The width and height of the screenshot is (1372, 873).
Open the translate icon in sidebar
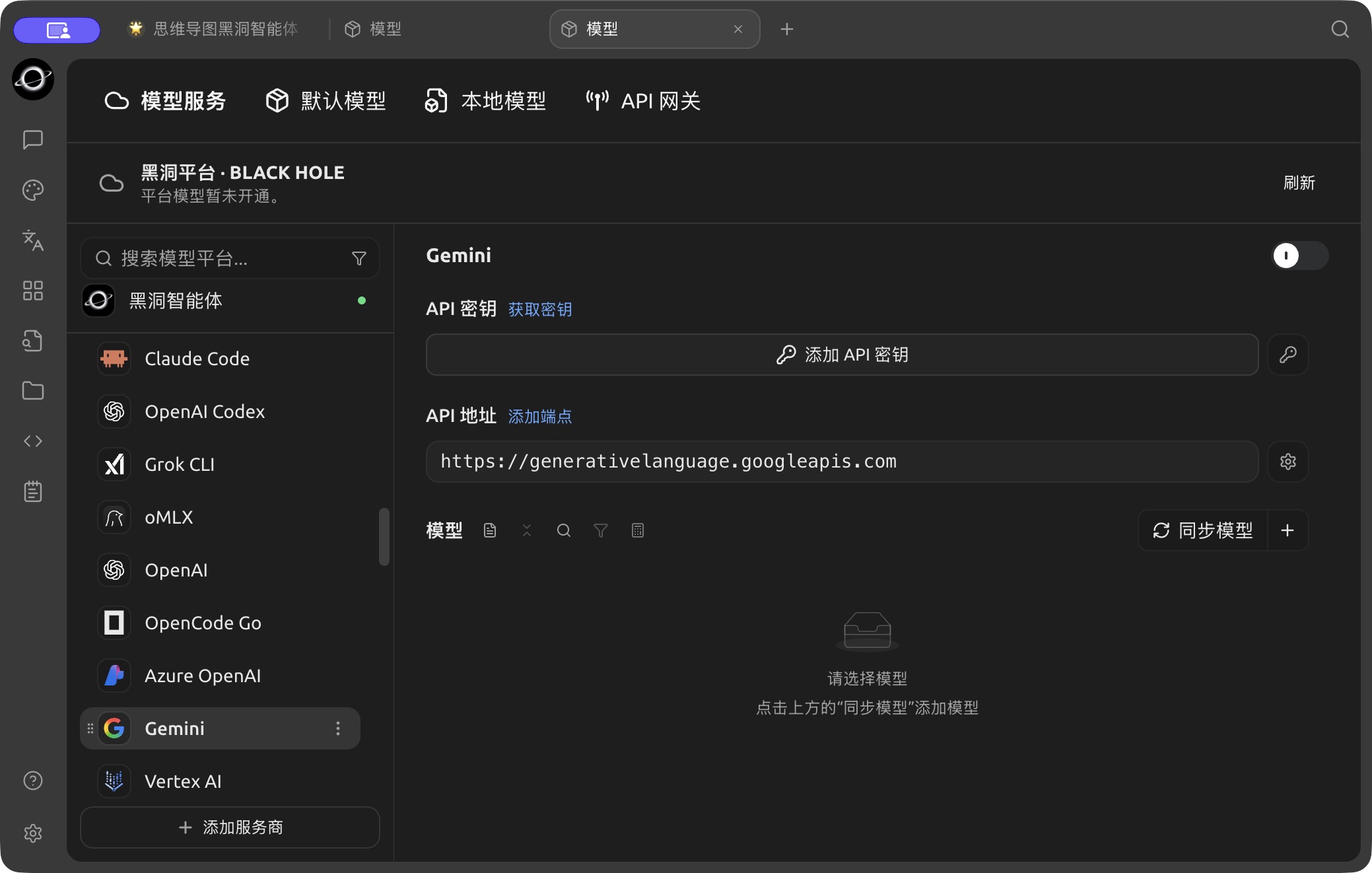33,240
